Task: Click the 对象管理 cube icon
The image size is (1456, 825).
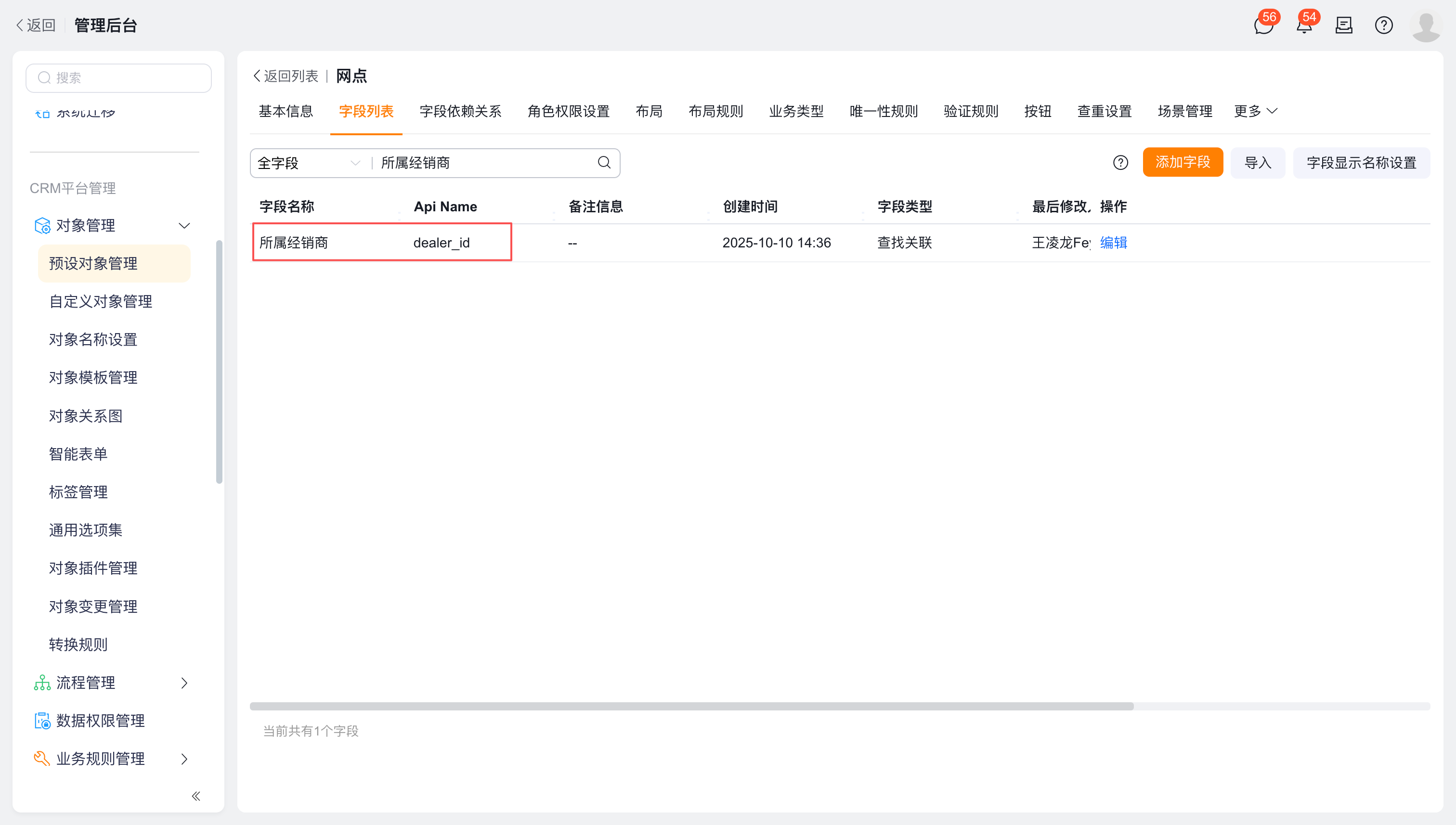Action: tap(42, 226)
